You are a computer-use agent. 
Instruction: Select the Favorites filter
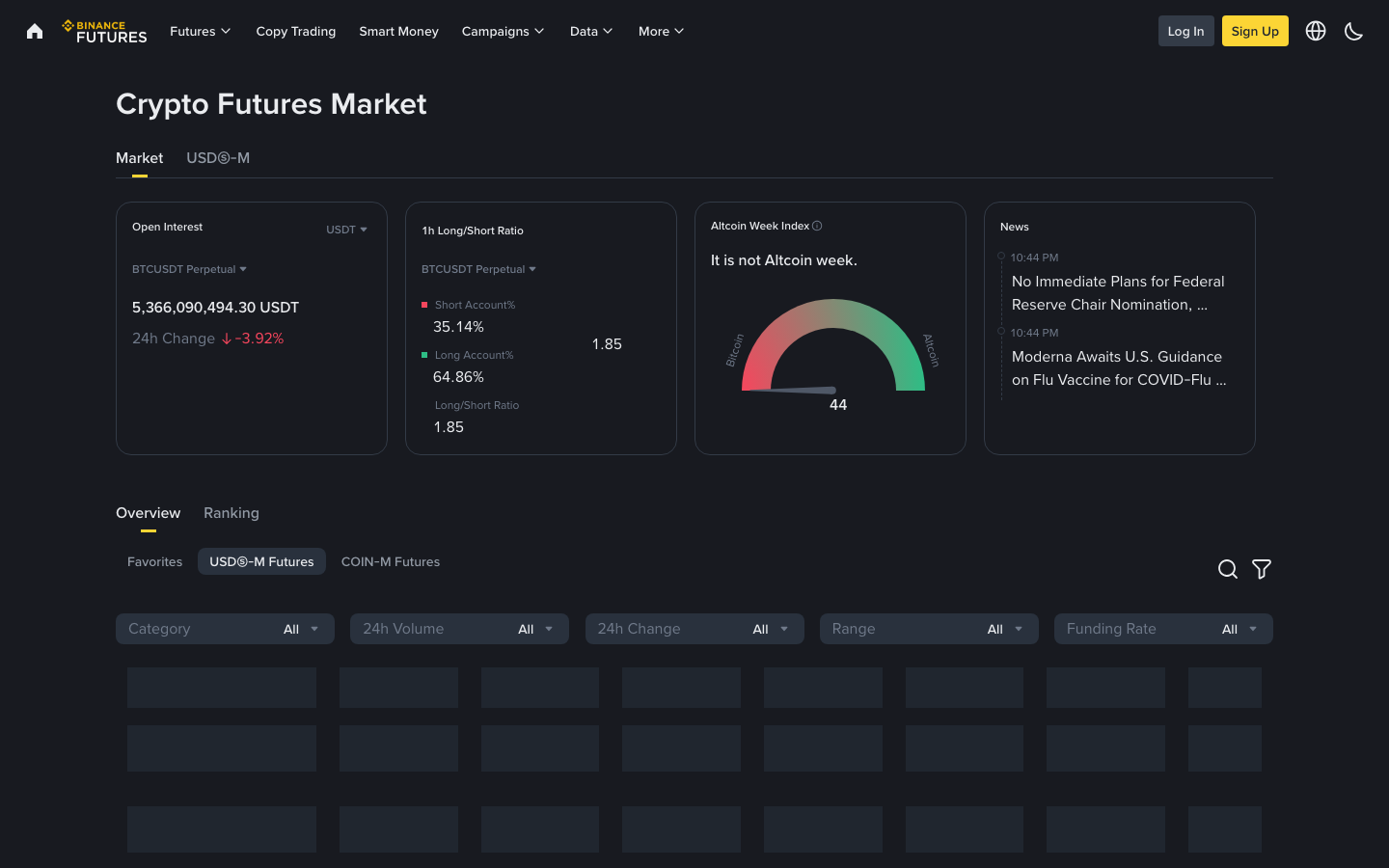point(154,561)
